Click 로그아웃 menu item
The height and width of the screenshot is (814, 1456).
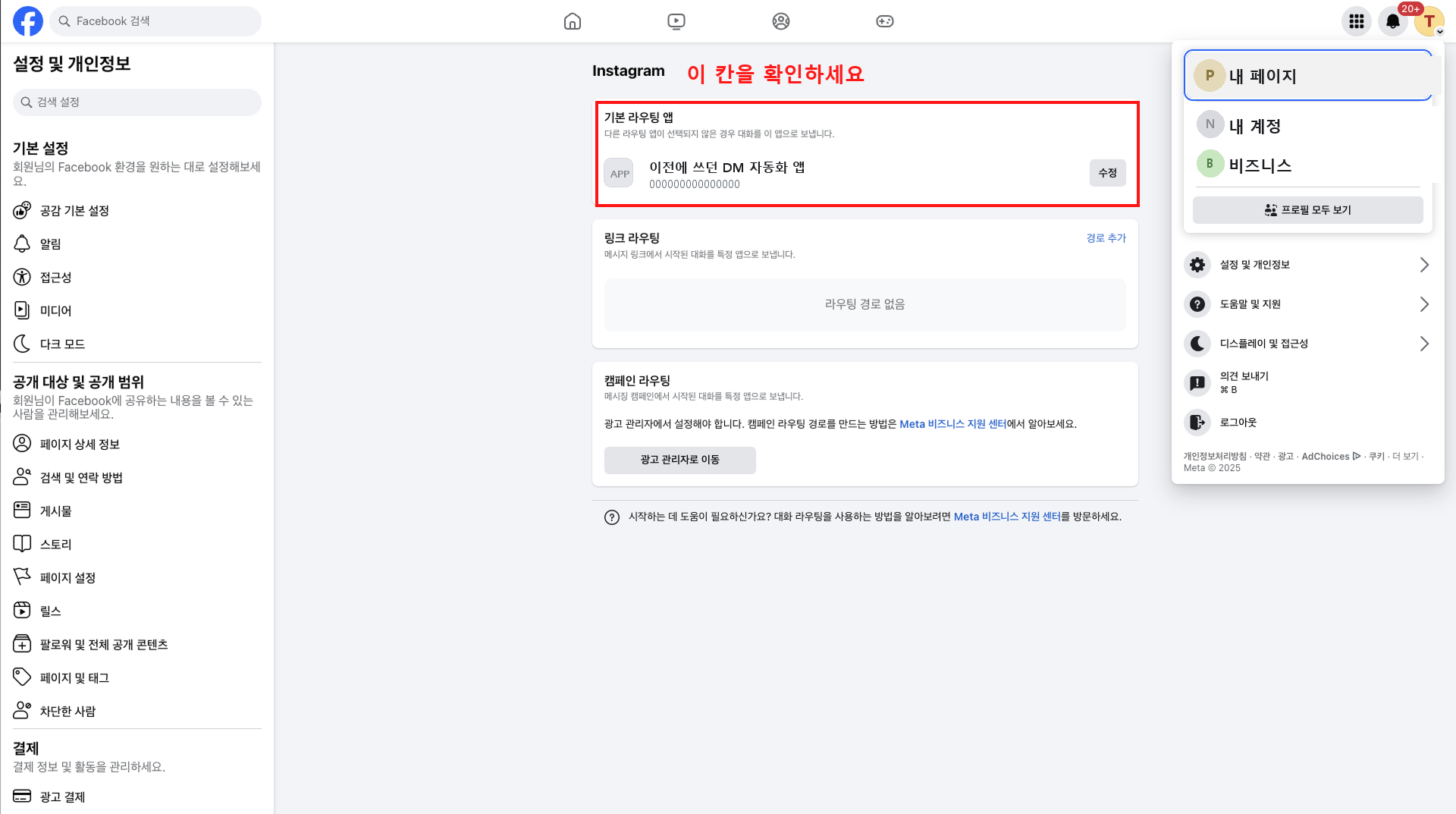[1308, 423]
